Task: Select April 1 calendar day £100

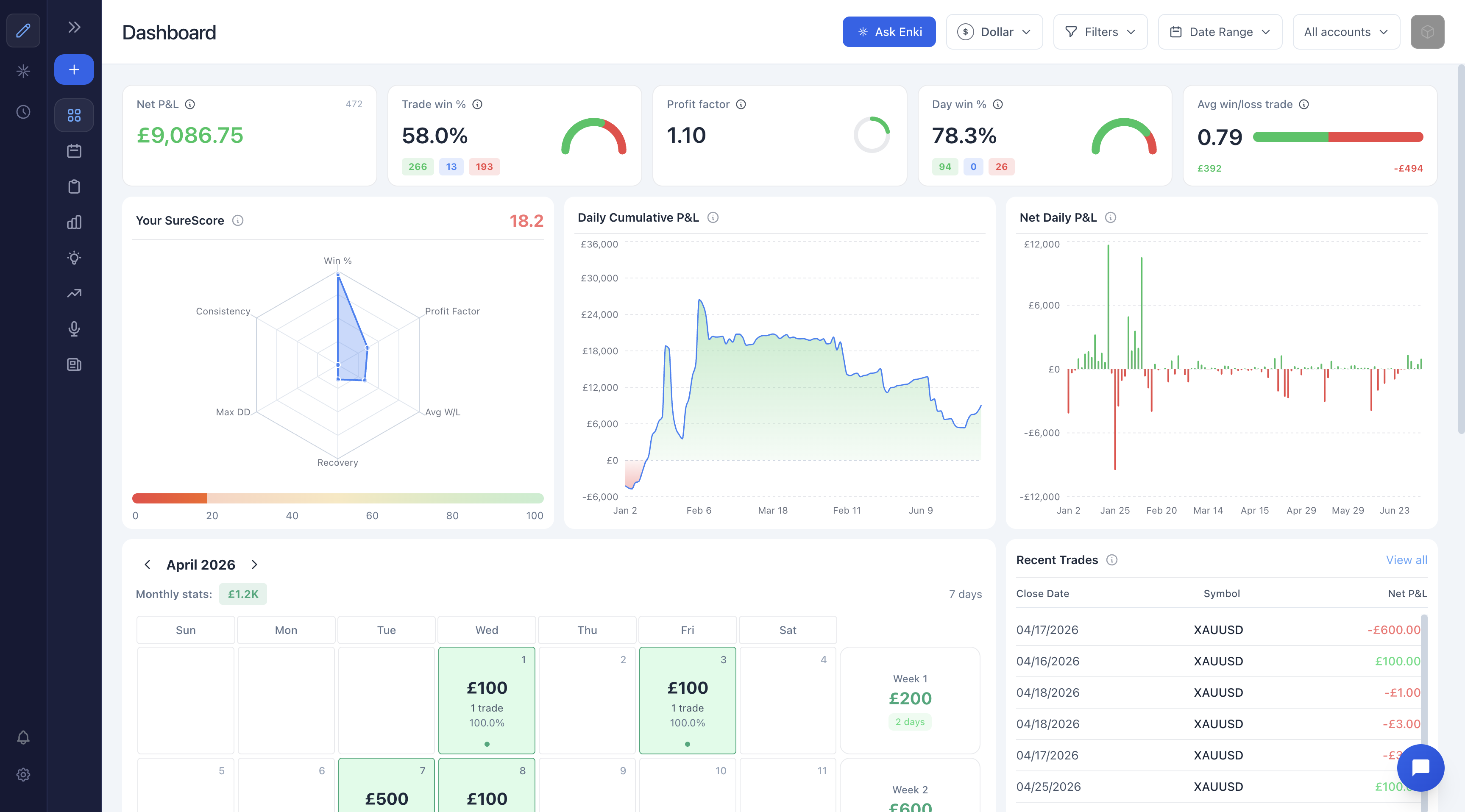Action: coord(487,701)
